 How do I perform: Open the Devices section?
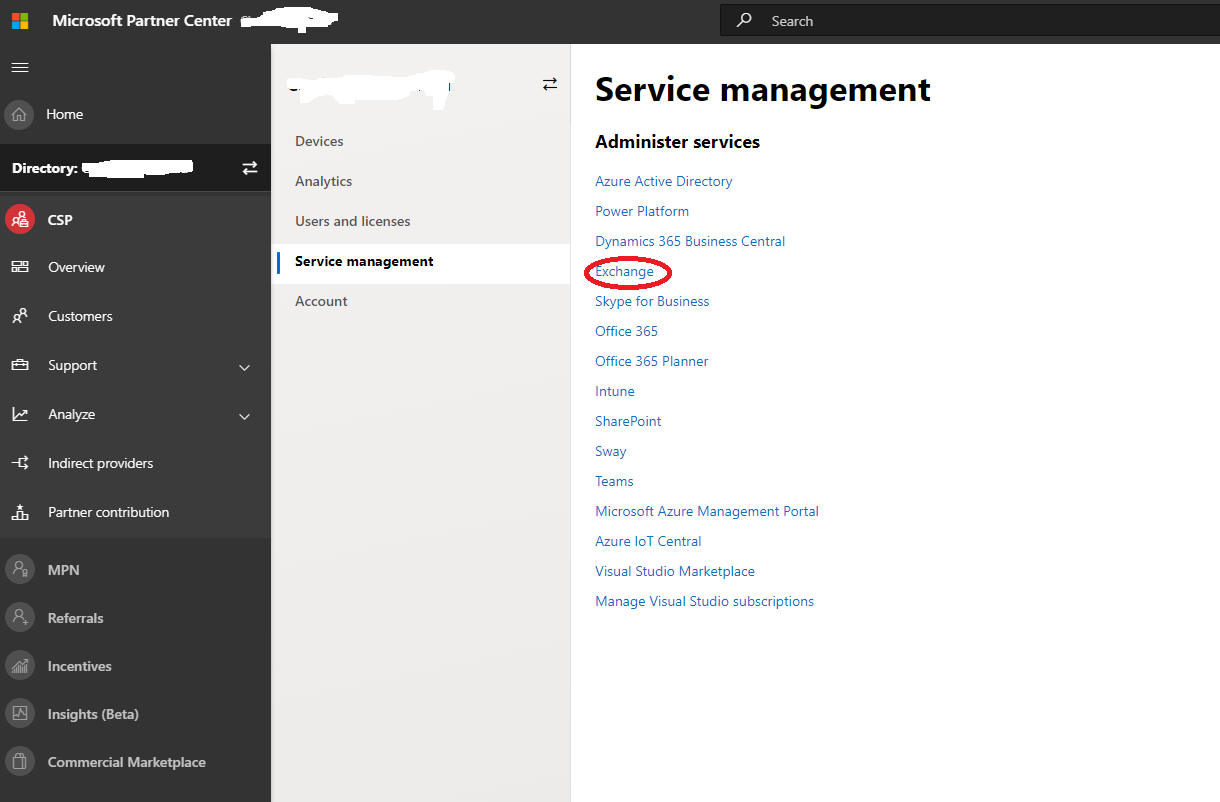point(319,141)
